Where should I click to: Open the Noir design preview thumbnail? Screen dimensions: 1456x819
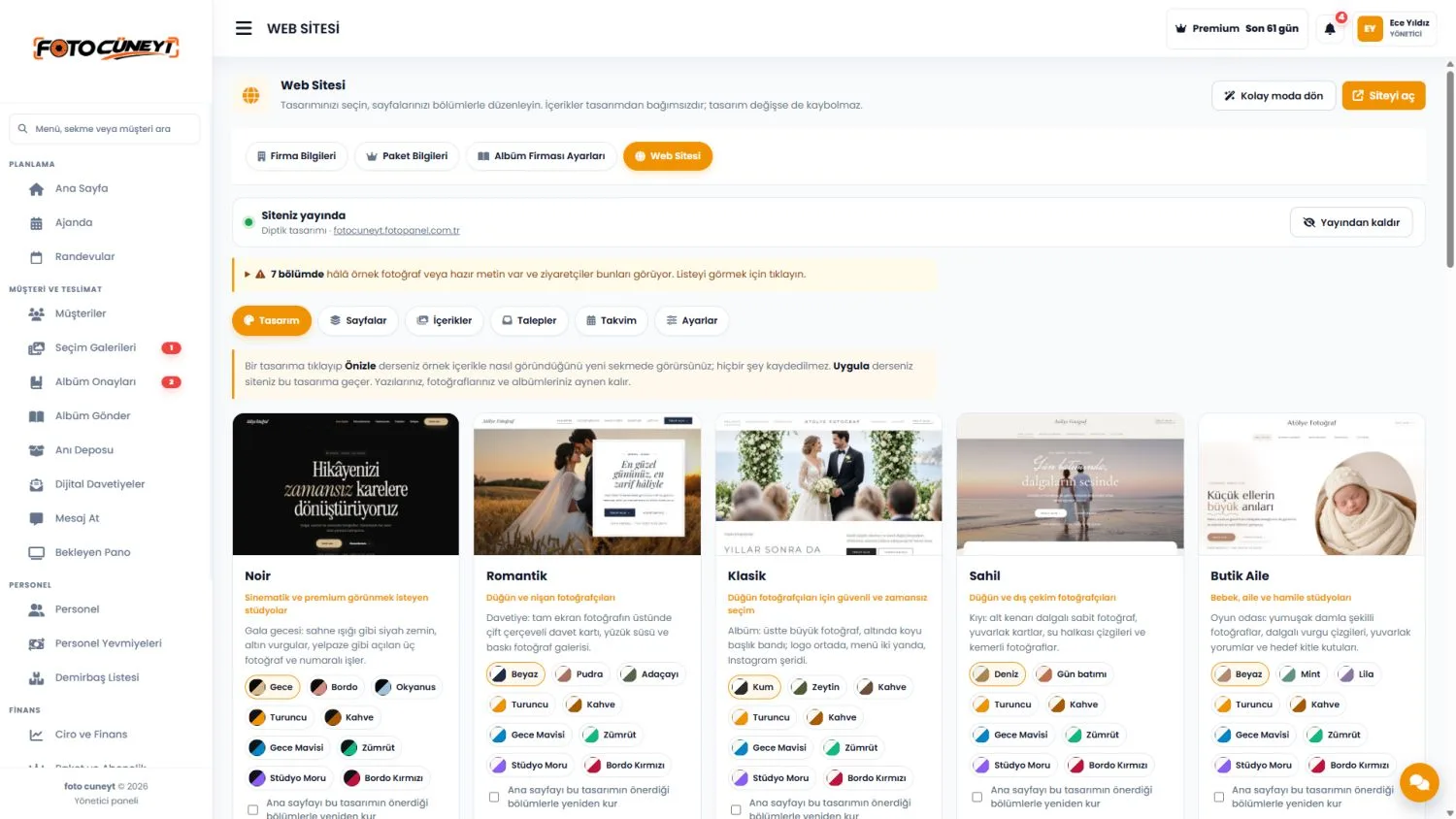346,484
